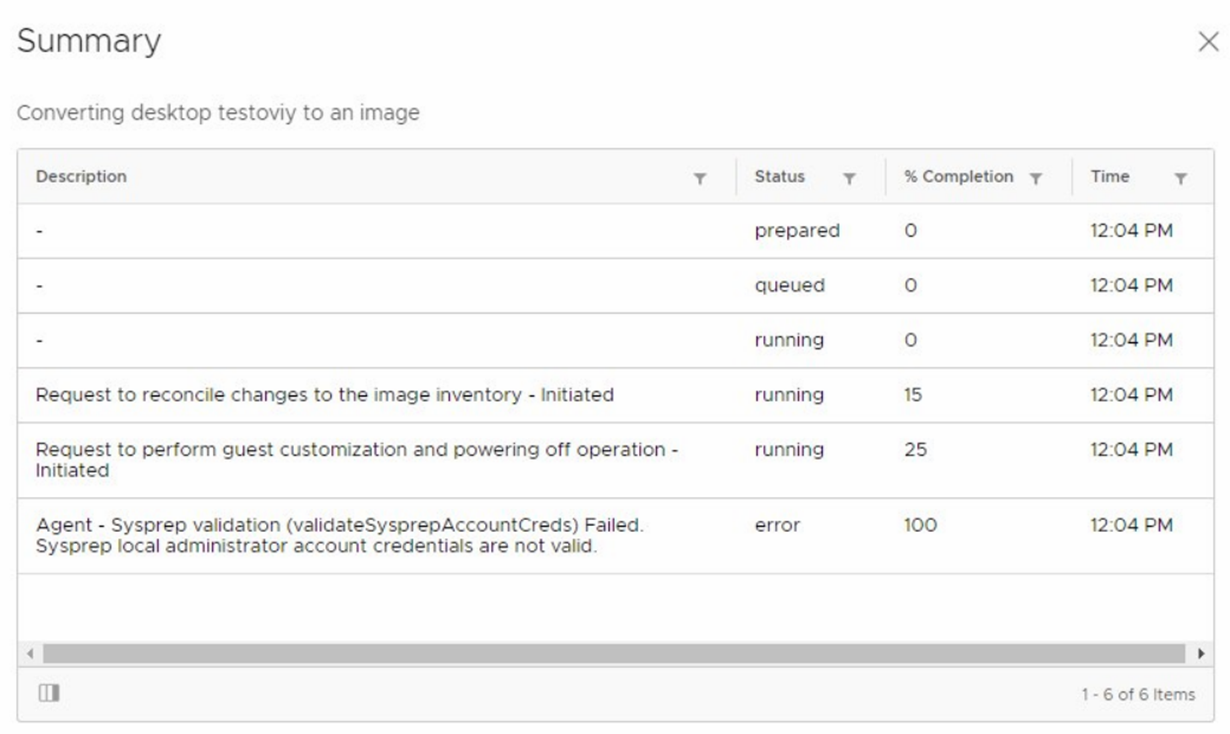Viewport: 1230px width, 734px height.
Task: Select the guest customization request row
Action: coord(356,459)
